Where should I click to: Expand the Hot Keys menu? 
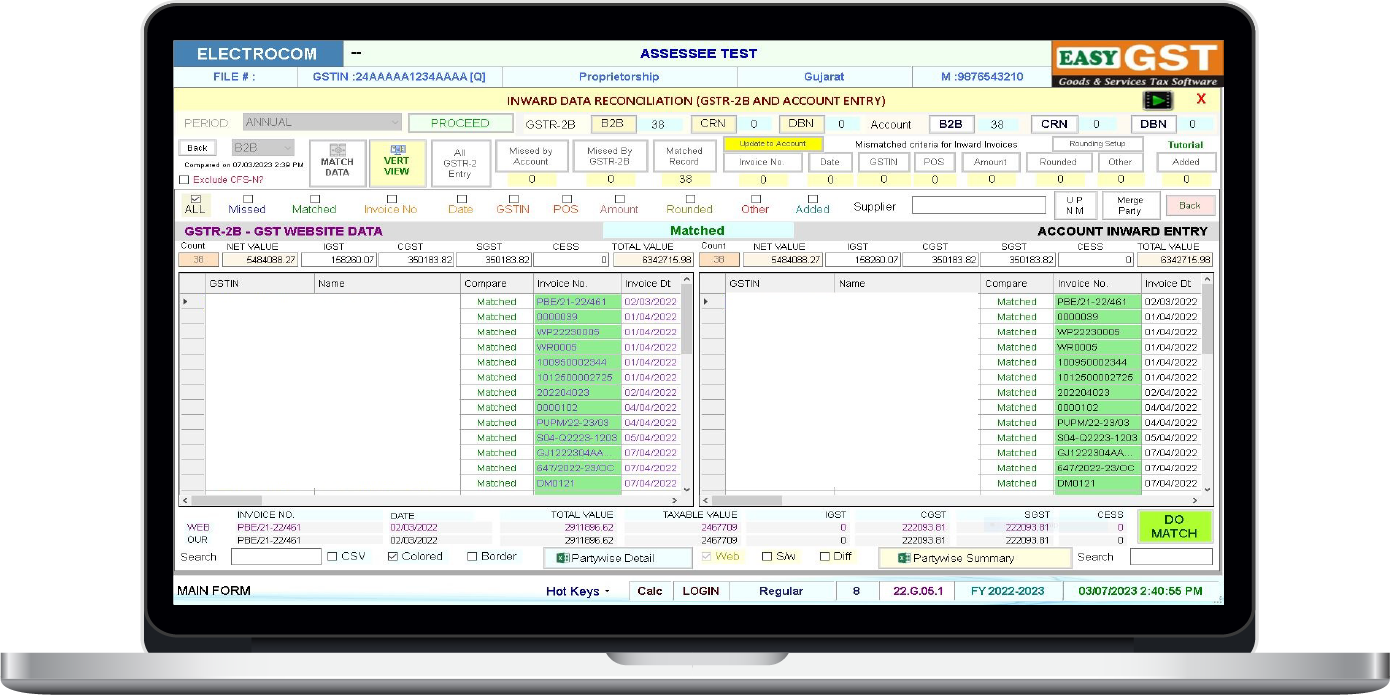click(577, 591)
